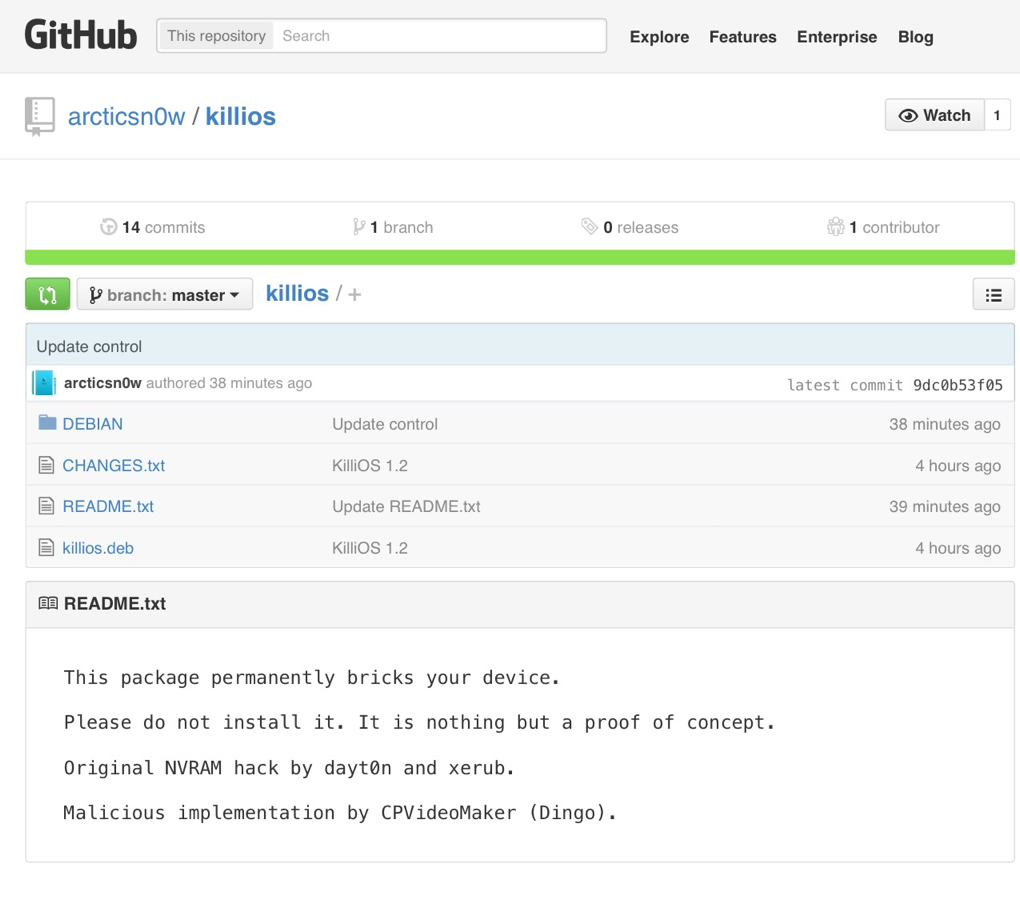The image size is (1020, 904).
Task: Click the arcticsn0w avatar thumbnail
Action: tap(44, 383)
